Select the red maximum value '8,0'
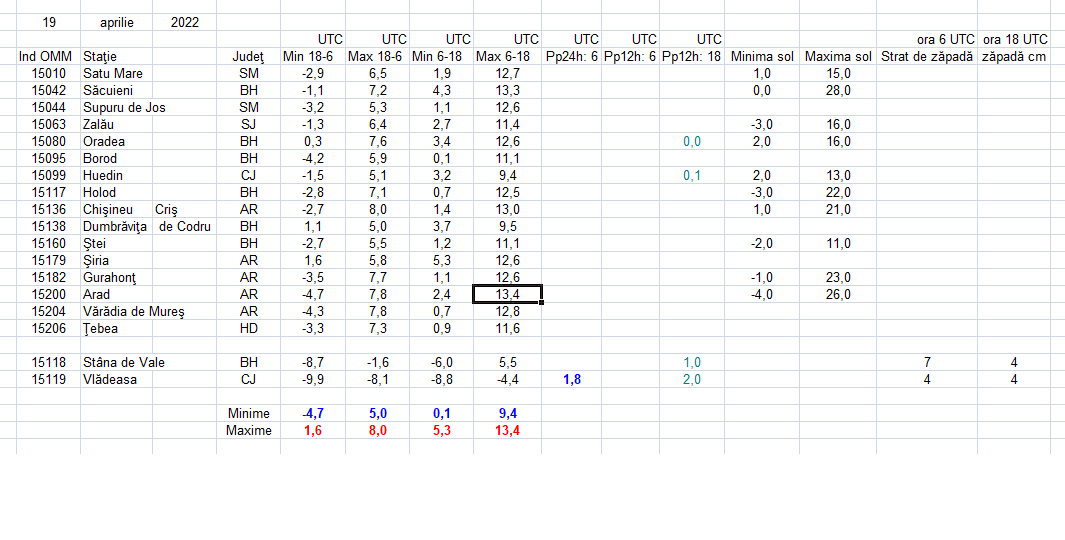 378,430
